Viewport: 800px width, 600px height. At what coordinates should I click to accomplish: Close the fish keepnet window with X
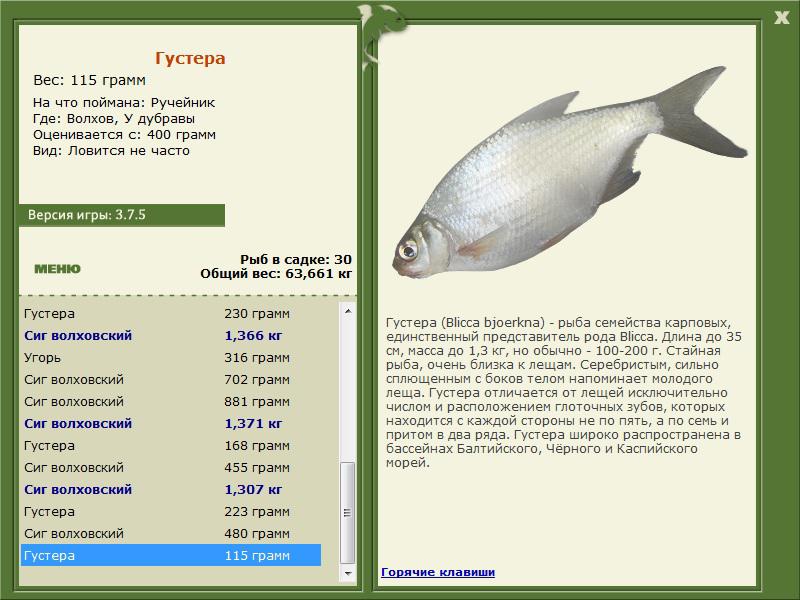(782, 18)
